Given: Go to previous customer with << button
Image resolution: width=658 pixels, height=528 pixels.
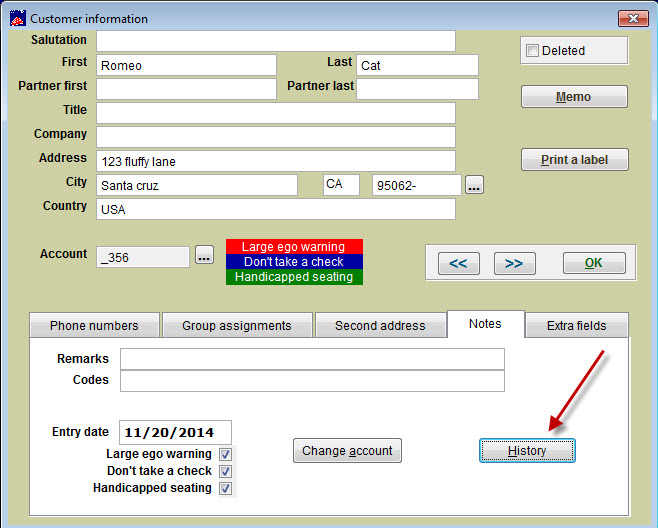Looking at the screenshot, I should coord(459,263).
